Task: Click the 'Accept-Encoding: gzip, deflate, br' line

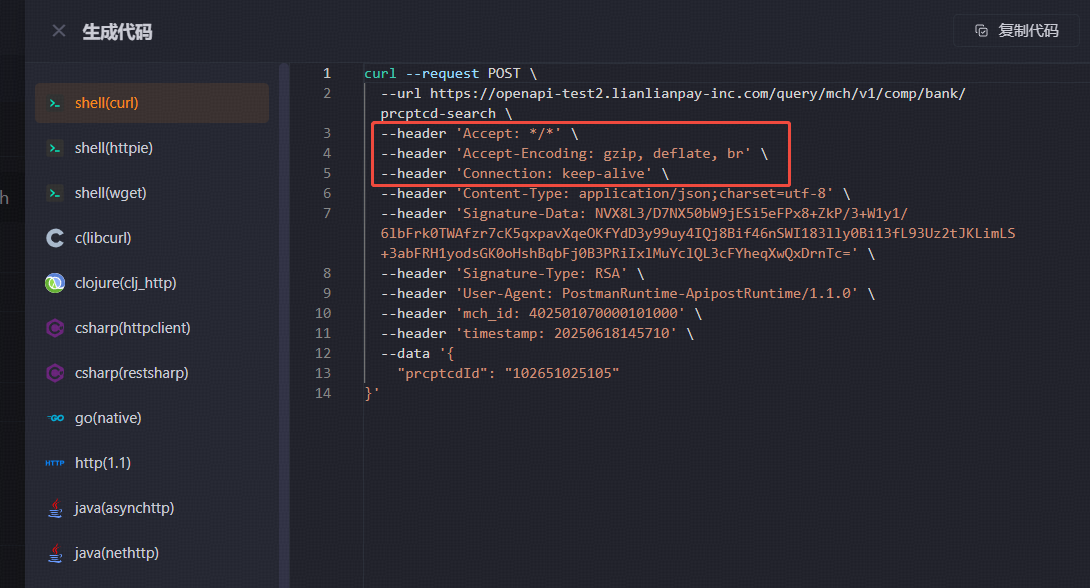Action: (x=574, y=154)
